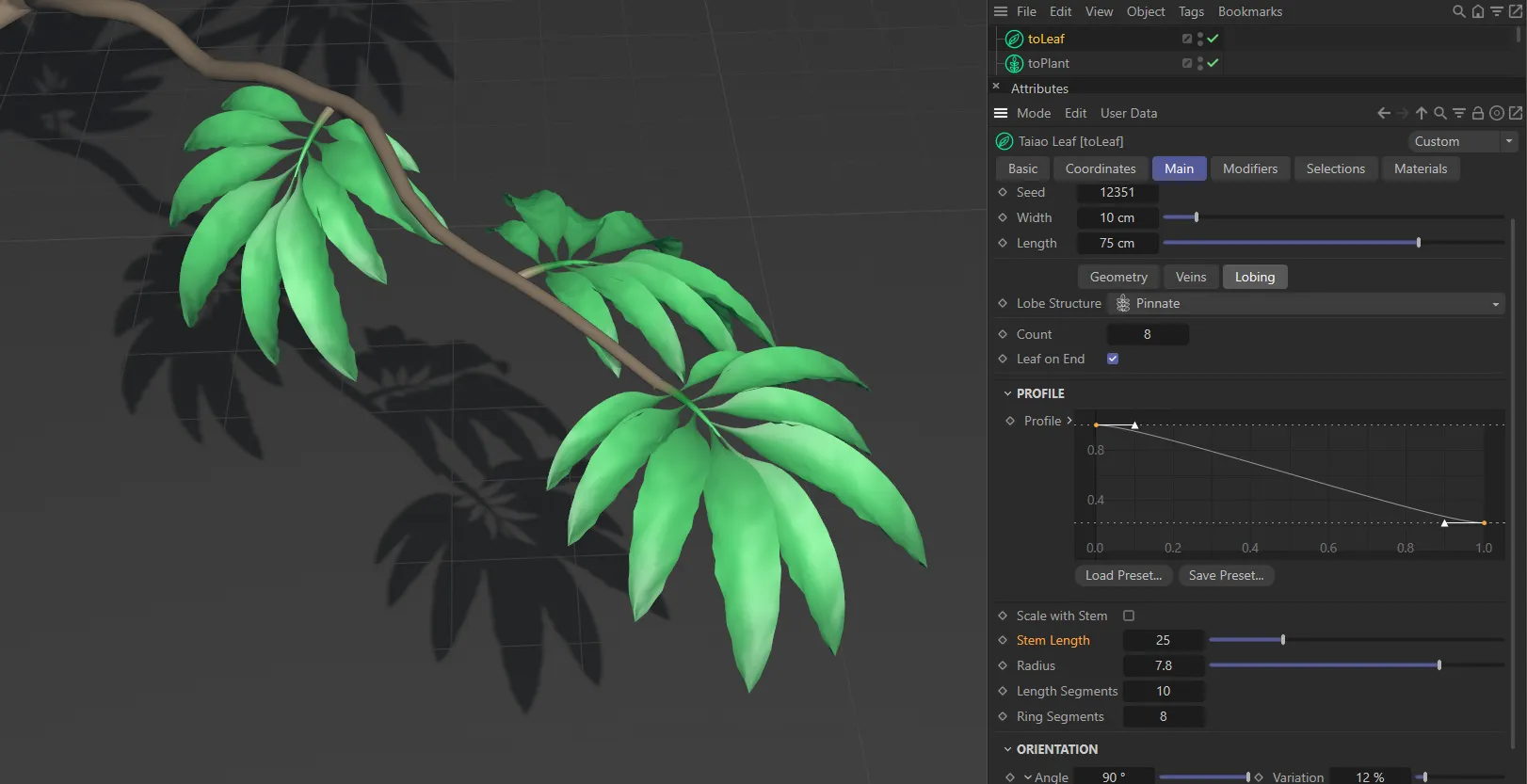This screenshot has width=1527, height=784.
Task: Open the Veins sub-tab
Action: pyautogui.click(x=1191, y=277)
